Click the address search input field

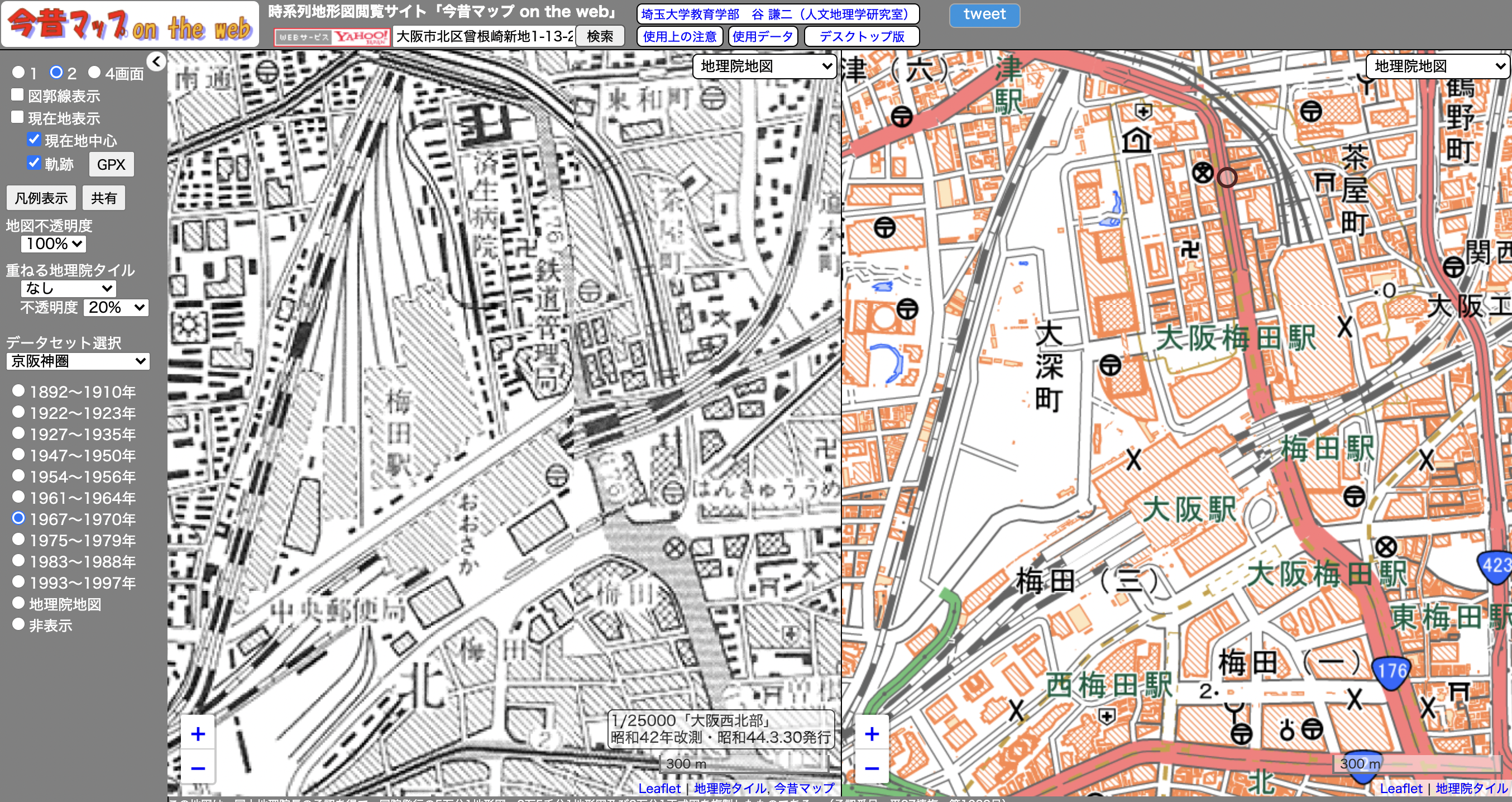coord(485,36)
